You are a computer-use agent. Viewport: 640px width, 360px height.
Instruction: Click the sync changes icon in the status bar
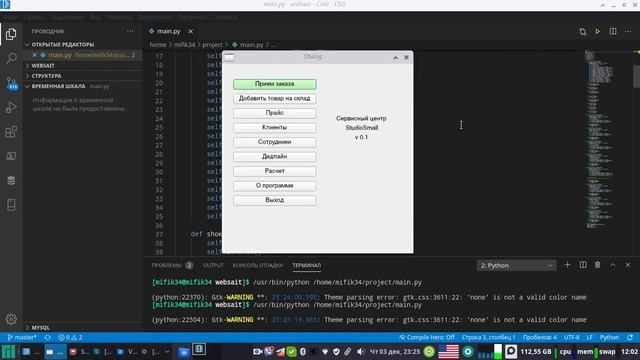(48, 338)
